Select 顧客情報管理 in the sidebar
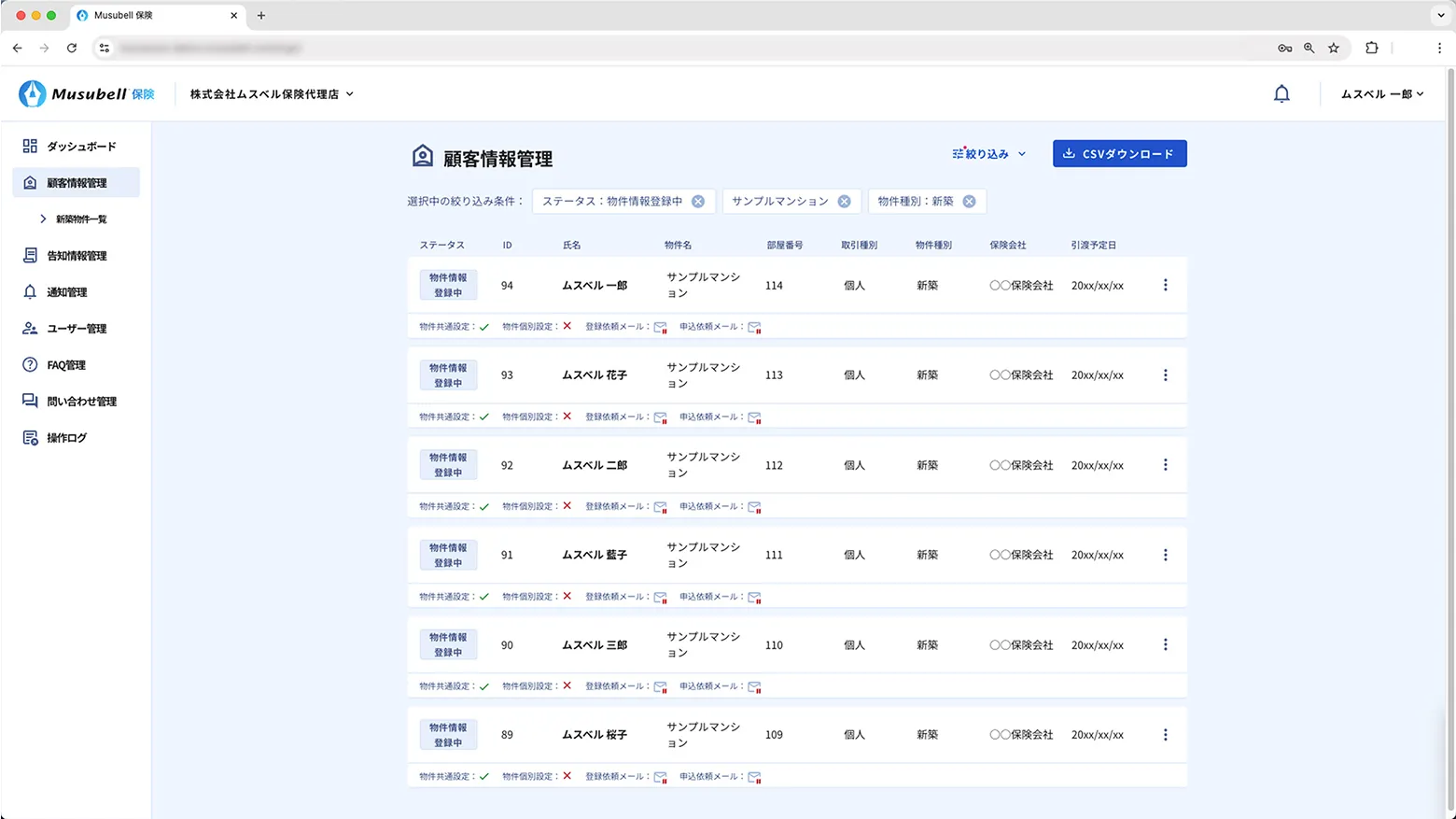Image resolution: width=1456 pixels, height=819 pixels. [75, 182]
